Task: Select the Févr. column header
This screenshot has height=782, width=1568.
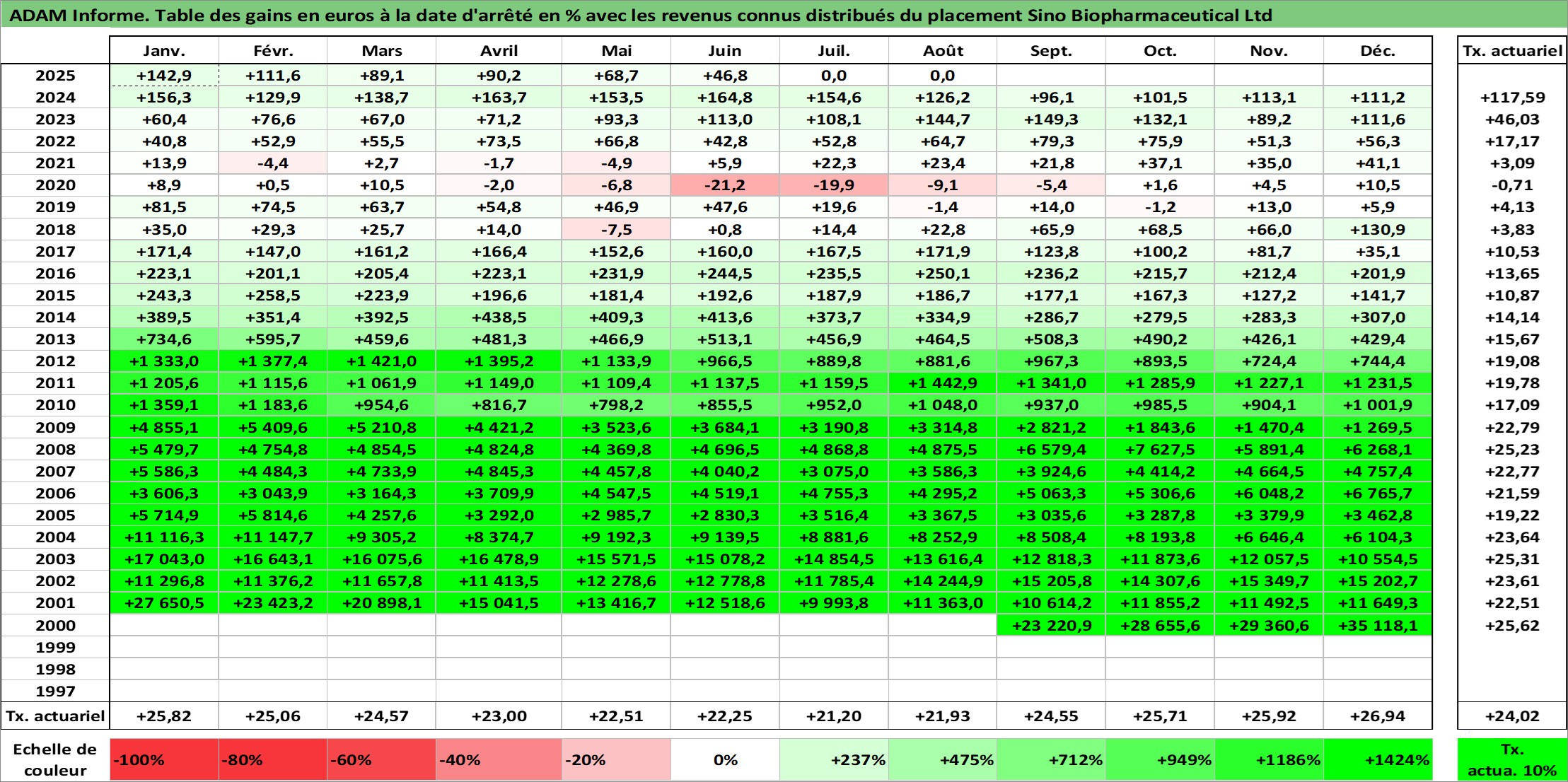Action: pyautogui.click(x=273, y=50)
